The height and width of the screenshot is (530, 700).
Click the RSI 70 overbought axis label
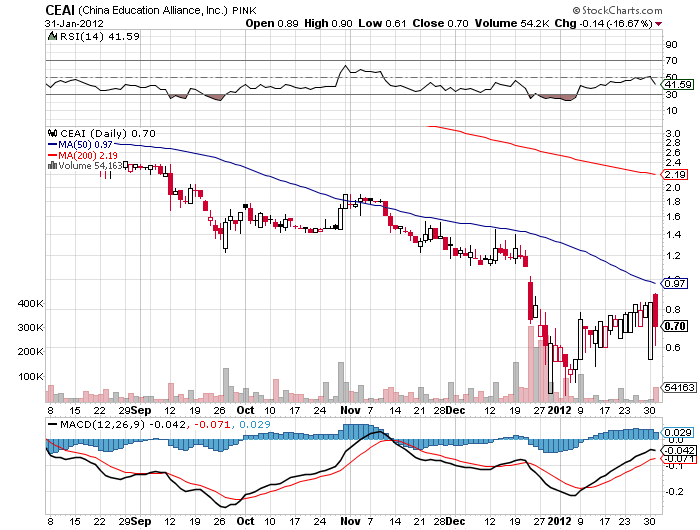coord(671,60)
